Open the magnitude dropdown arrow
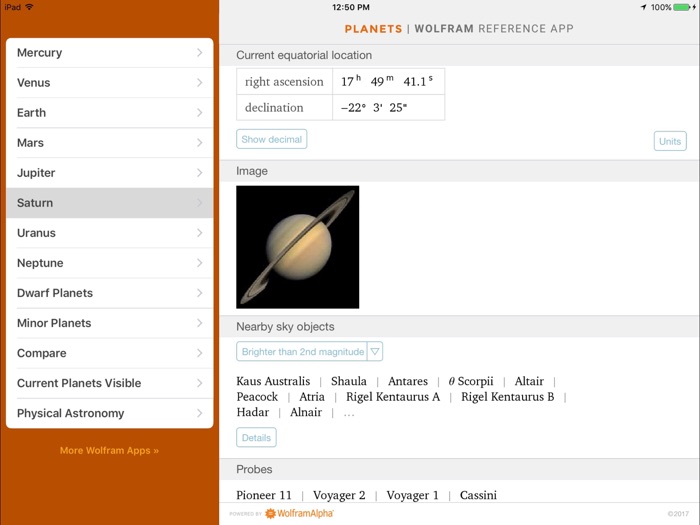This screenshot has width=700, height=525. 375,352
